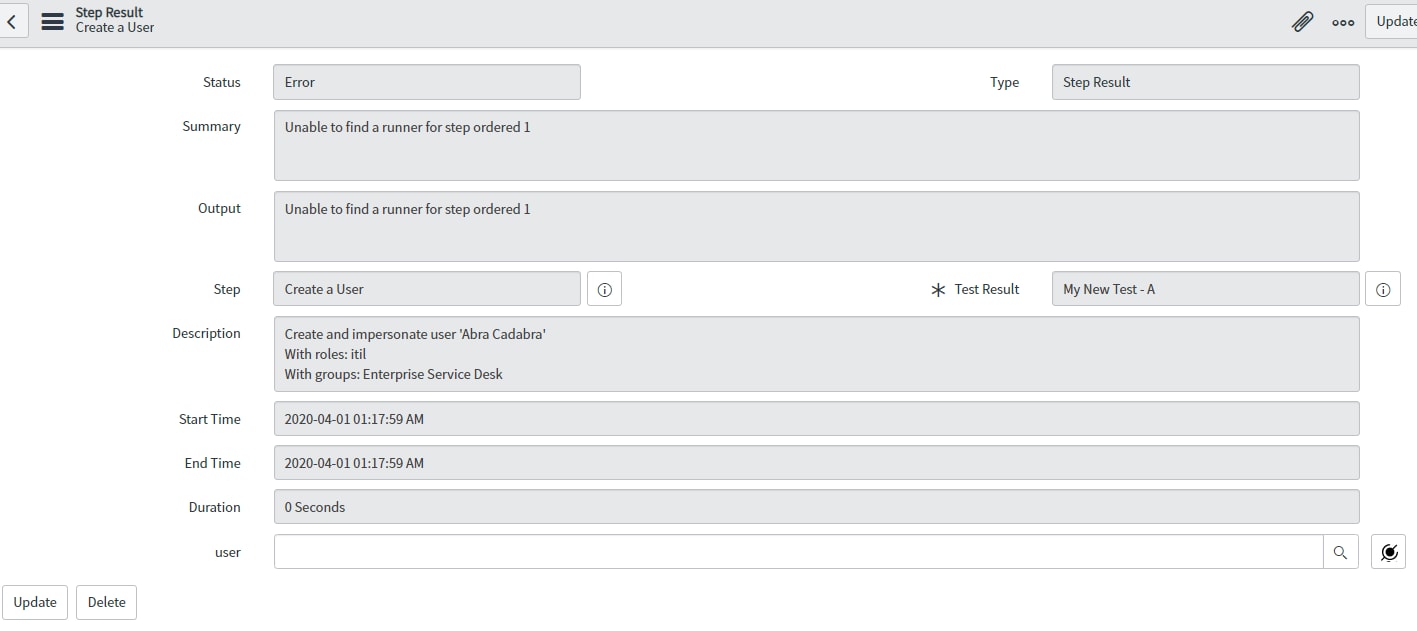The width and height of the screenshot is (1417, 631).
Task: Preview the My New Test - A record
Action: (1382, 289)
